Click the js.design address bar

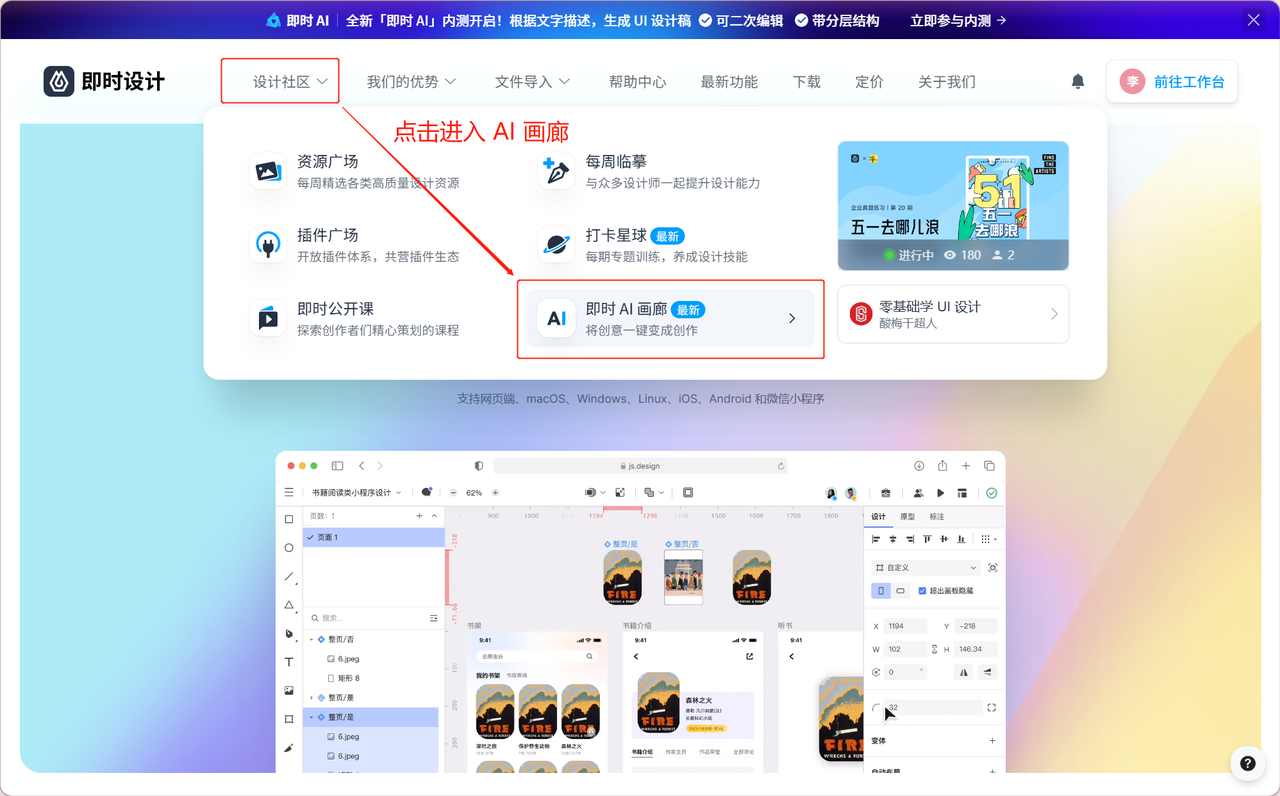(640, 466)
